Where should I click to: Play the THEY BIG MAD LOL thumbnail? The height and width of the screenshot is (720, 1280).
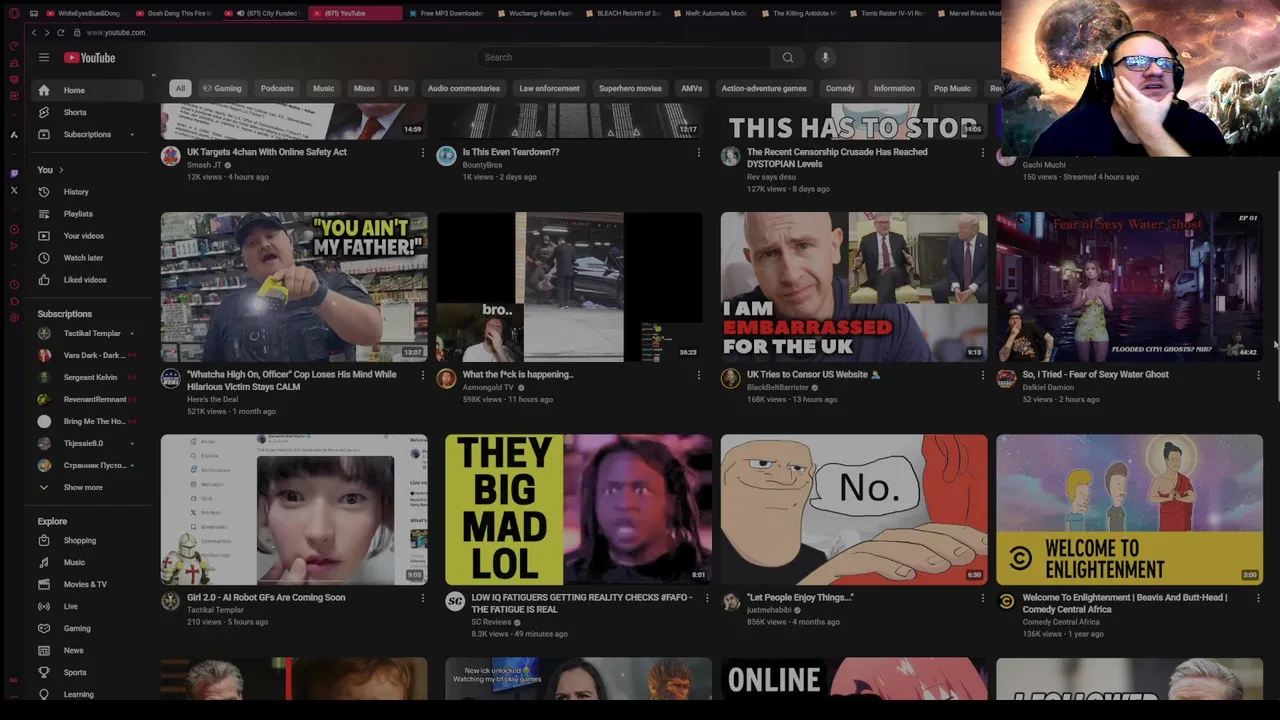click(x=578, y=510)
